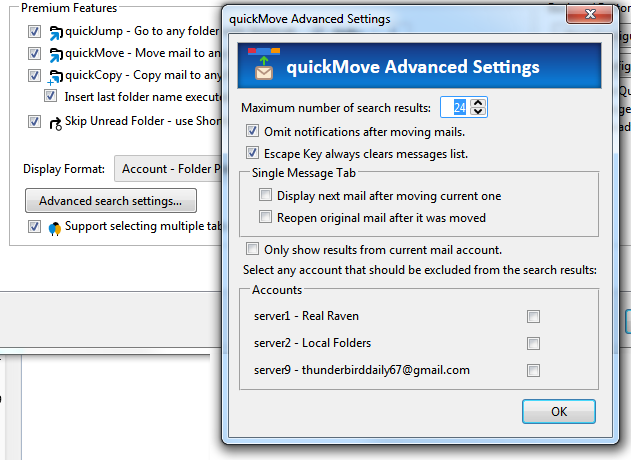Disable Omit notifications after moving mails
The image size is (631, 460).
click(x=253, y=131)
